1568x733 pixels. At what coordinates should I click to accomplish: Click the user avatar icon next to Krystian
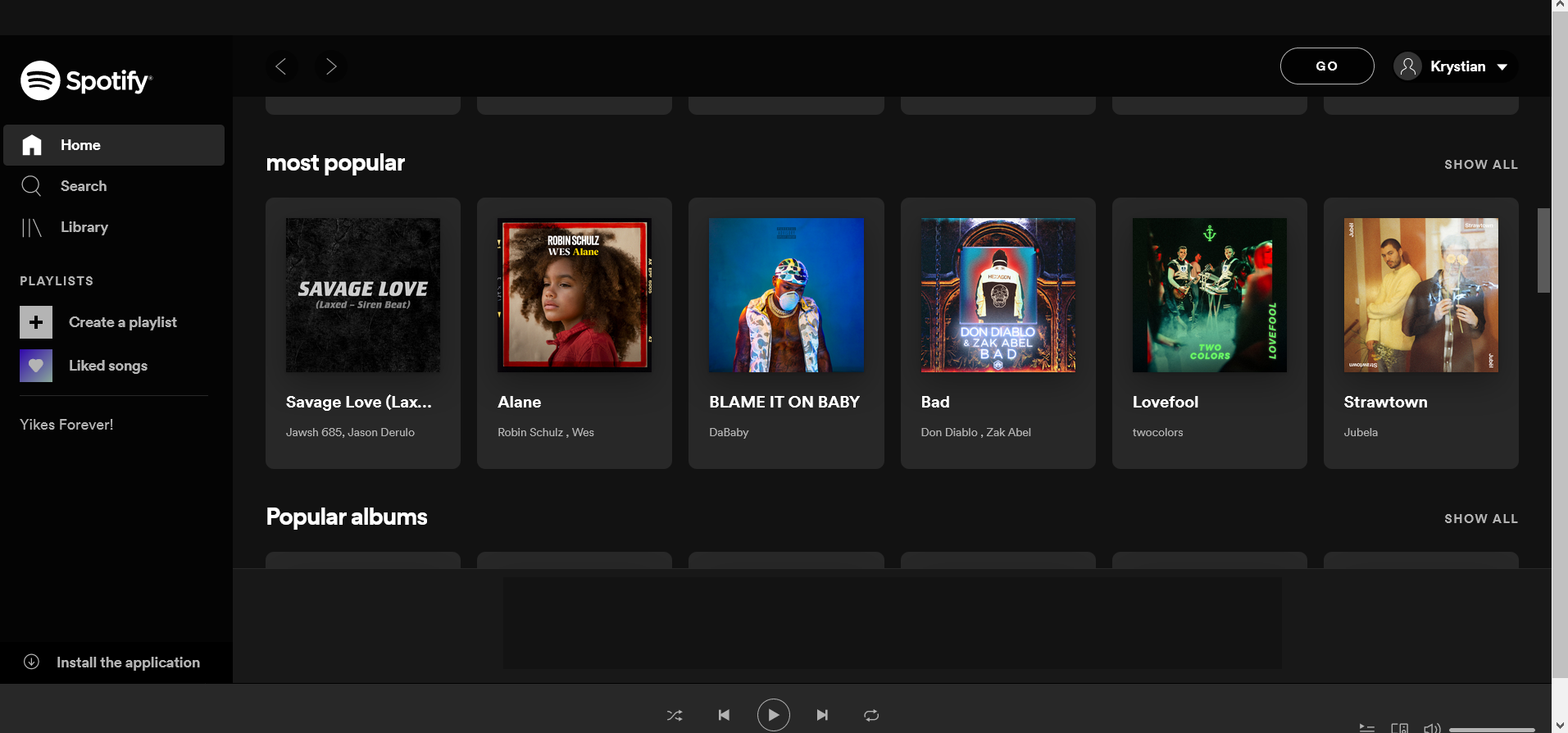tap(1408, 66)
